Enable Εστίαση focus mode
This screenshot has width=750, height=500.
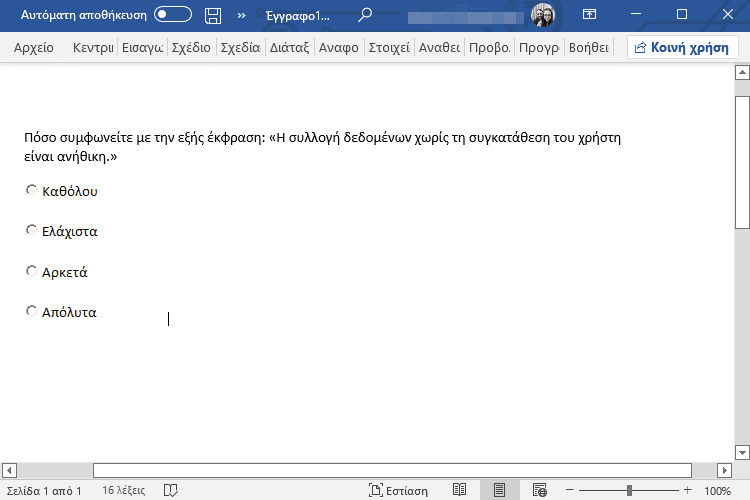[x=398, y=490]
